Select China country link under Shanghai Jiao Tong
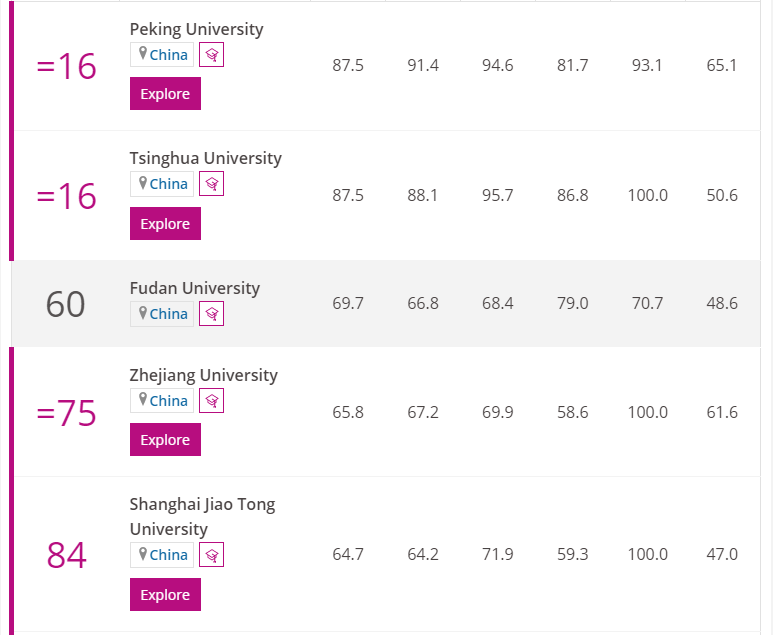The image size is (773, 635). tap(169, 555)
